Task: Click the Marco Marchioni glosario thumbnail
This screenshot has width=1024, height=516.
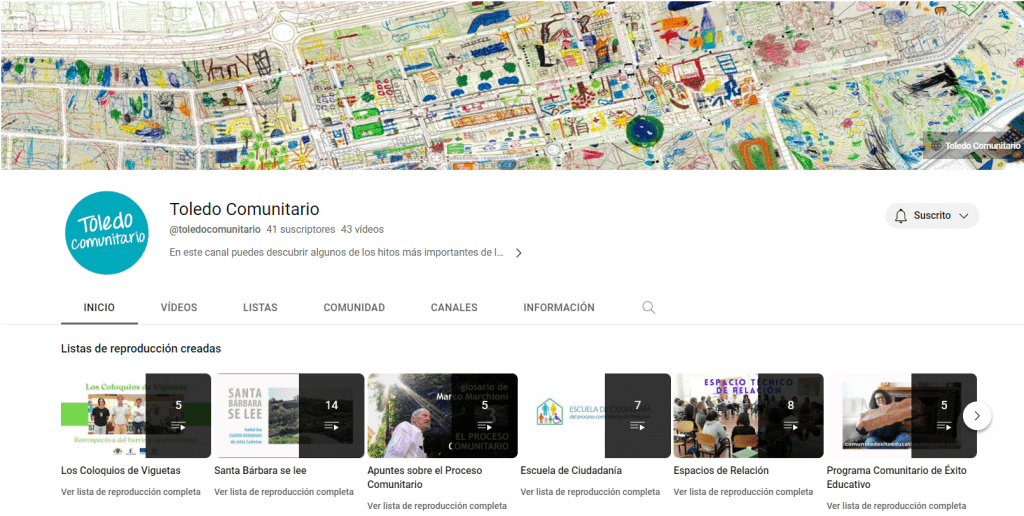Action: tap(442, 415)
